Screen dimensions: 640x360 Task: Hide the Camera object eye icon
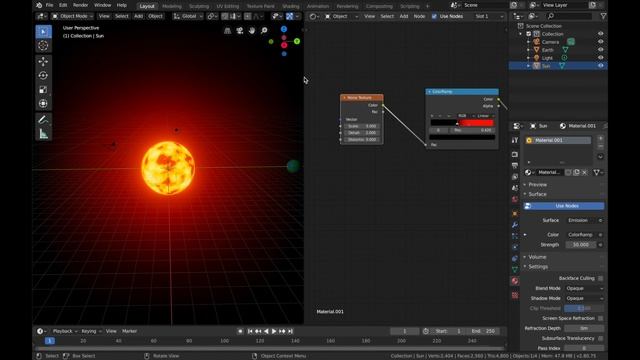(x=600, y=42)
